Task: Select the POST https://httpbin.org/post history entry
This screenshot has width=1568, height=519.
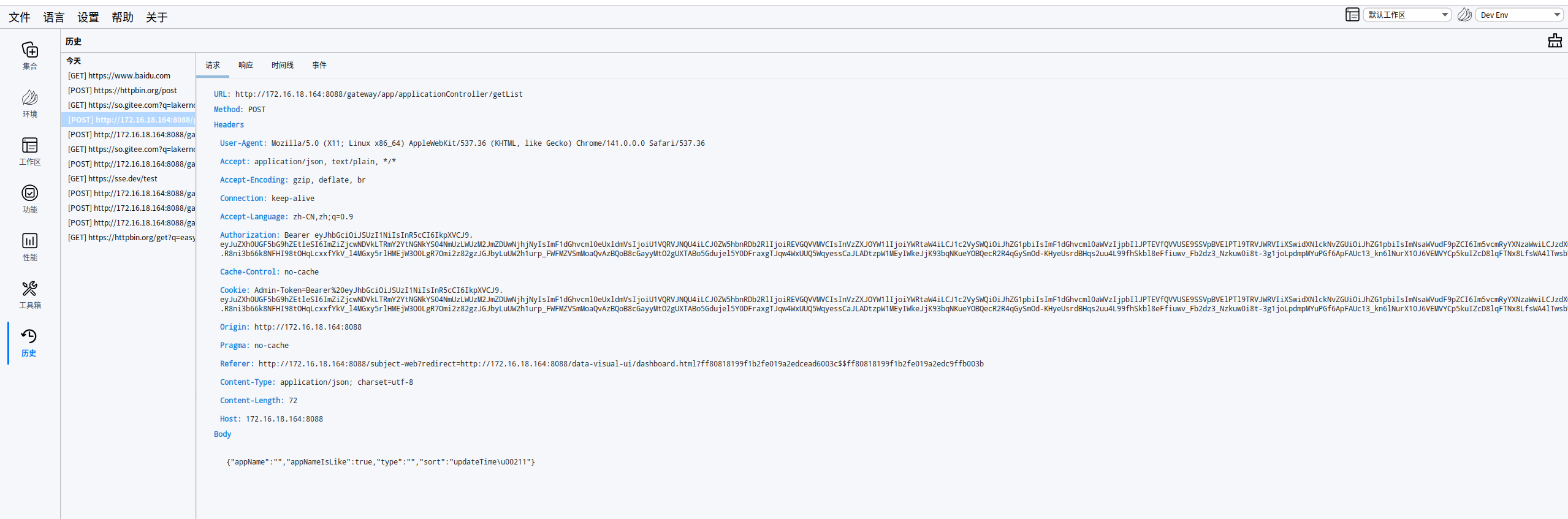Action: click(x=122, y=90)
